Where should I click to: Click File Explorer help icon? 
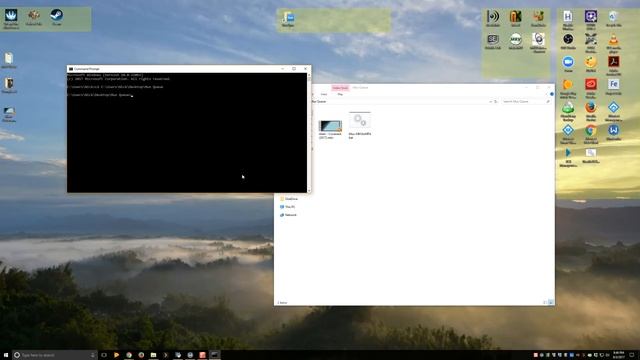coord(551,94)
